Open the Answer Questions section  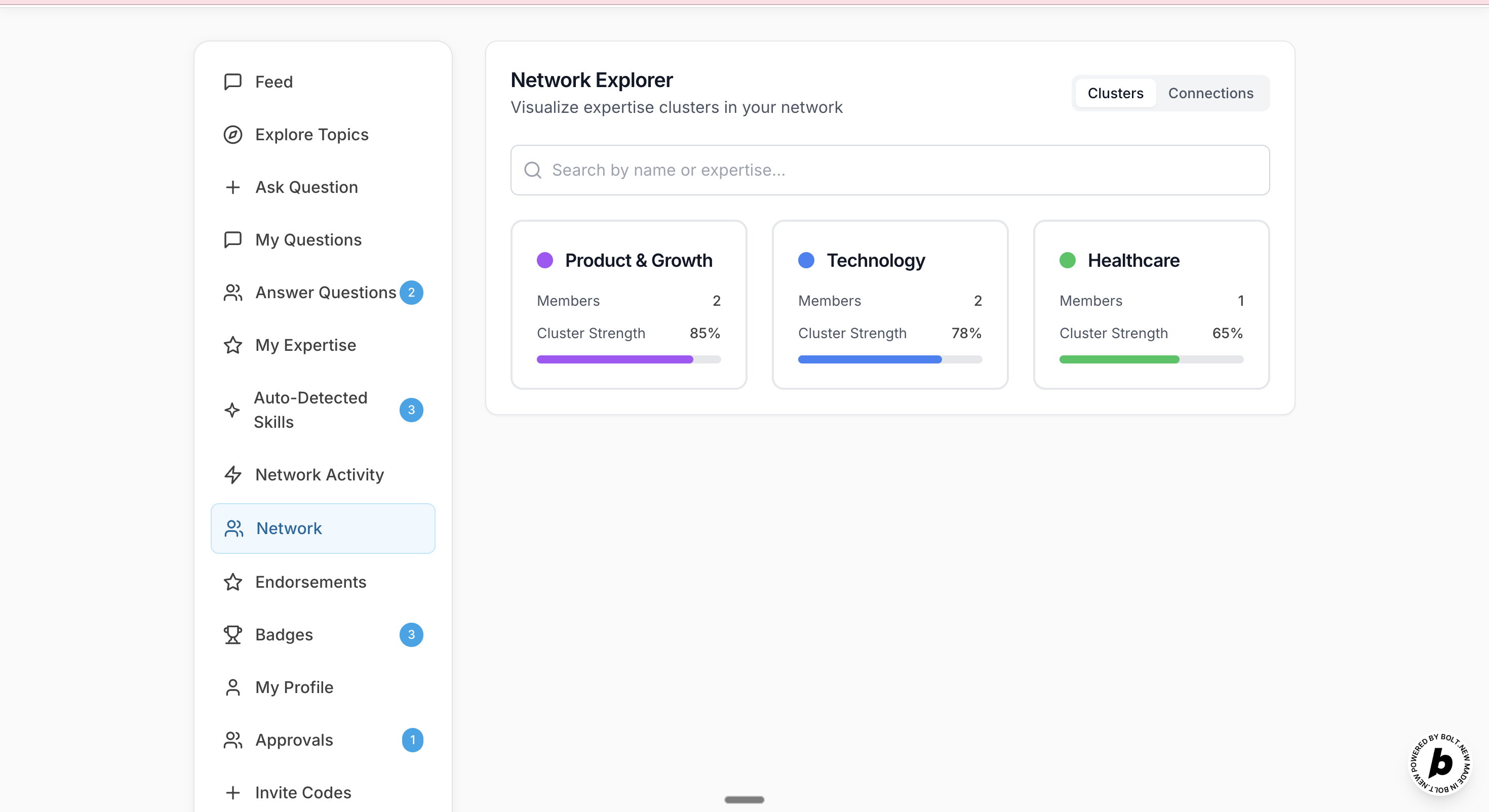tap(326, 293)
